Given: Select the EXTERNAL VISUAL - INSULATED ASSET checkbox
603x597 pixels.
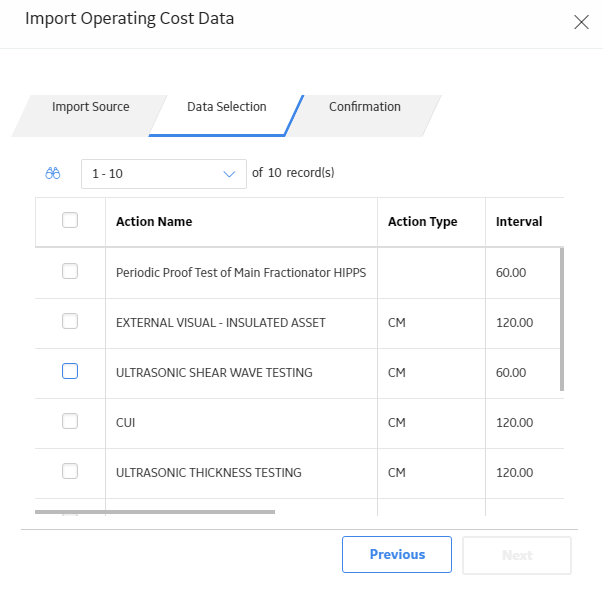Looking at the screenshot, I should pos(70,321).
